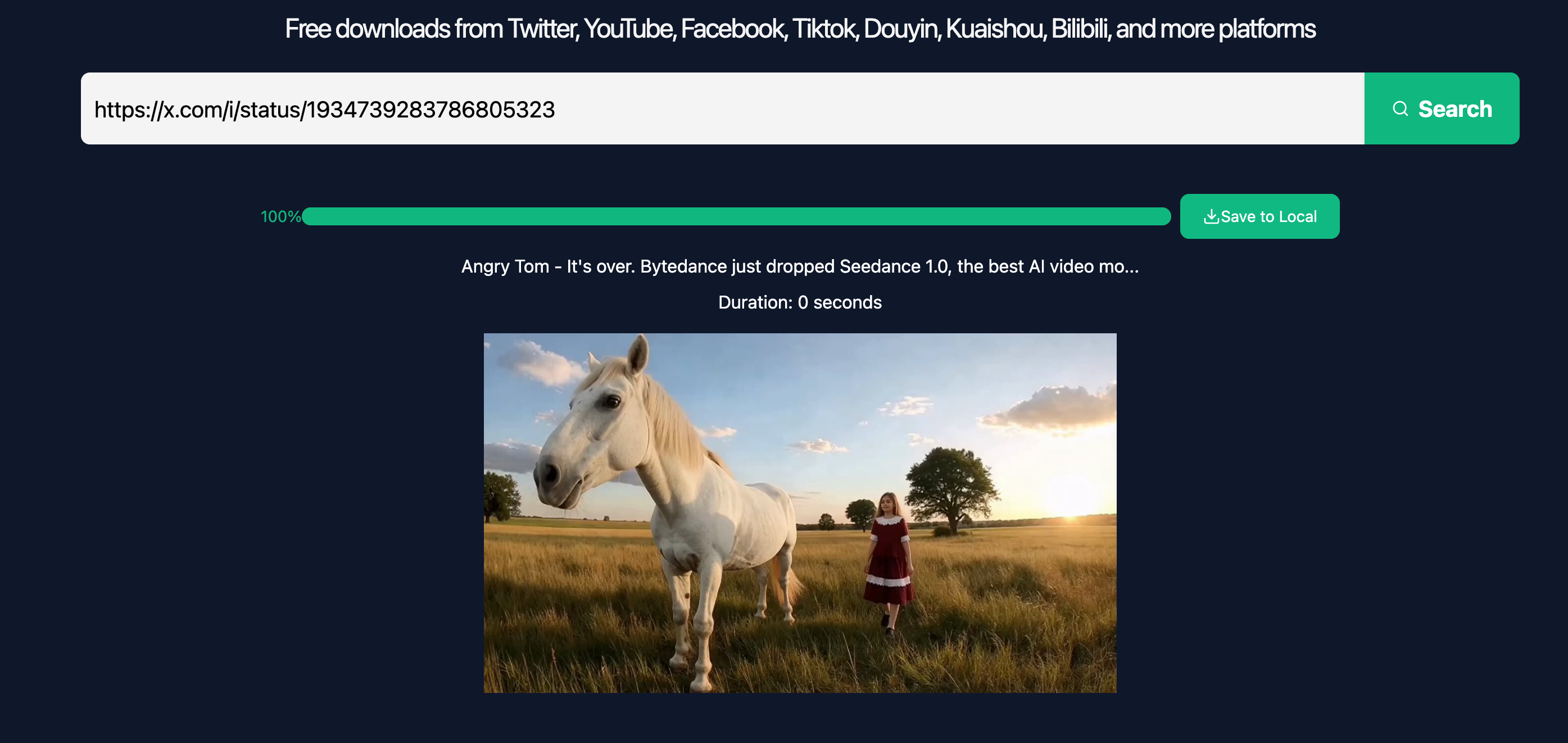Click the Angry Tom video title text
Viewport: 1568px width, 743px height.
[800, 266]
